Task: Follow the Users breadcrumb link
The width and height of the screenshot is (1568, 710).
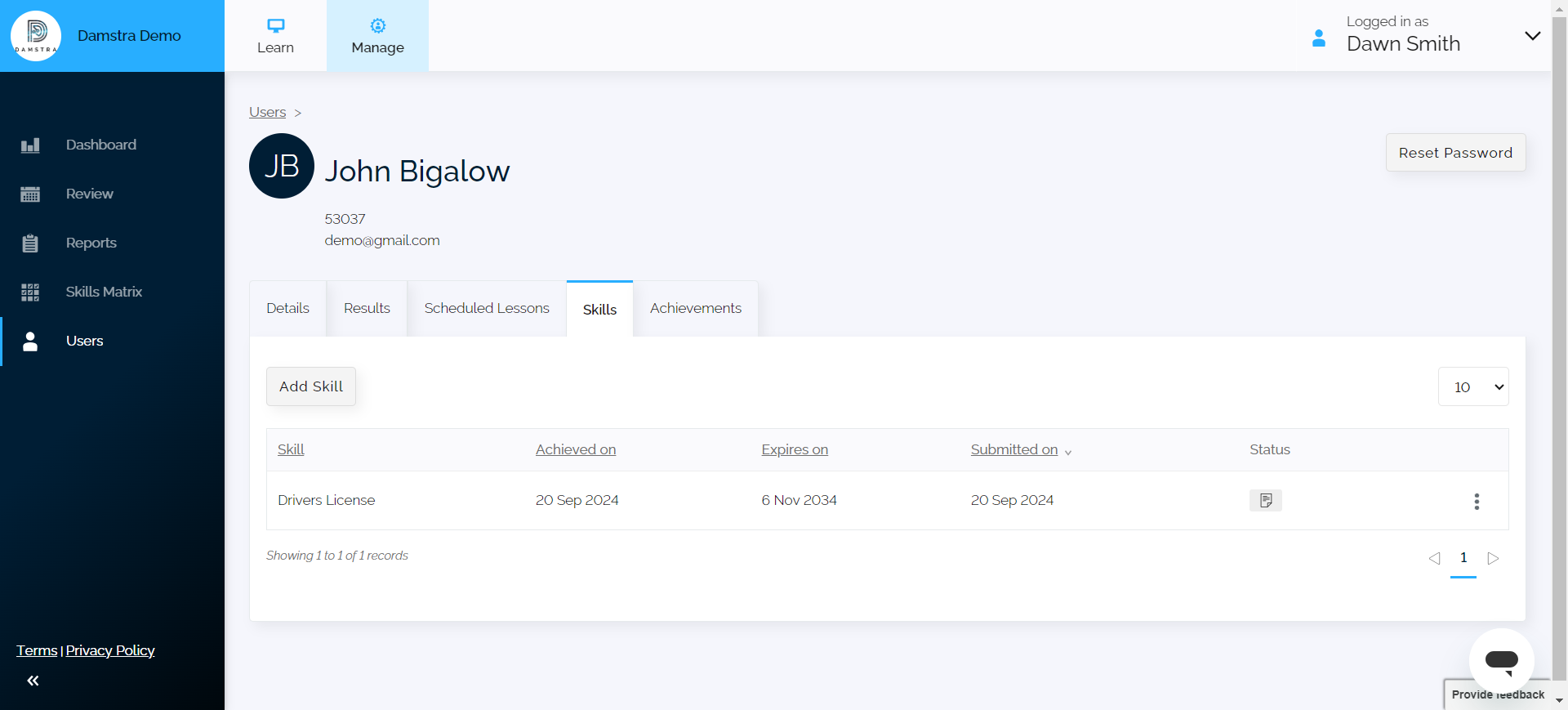Action: click(267, 112)
